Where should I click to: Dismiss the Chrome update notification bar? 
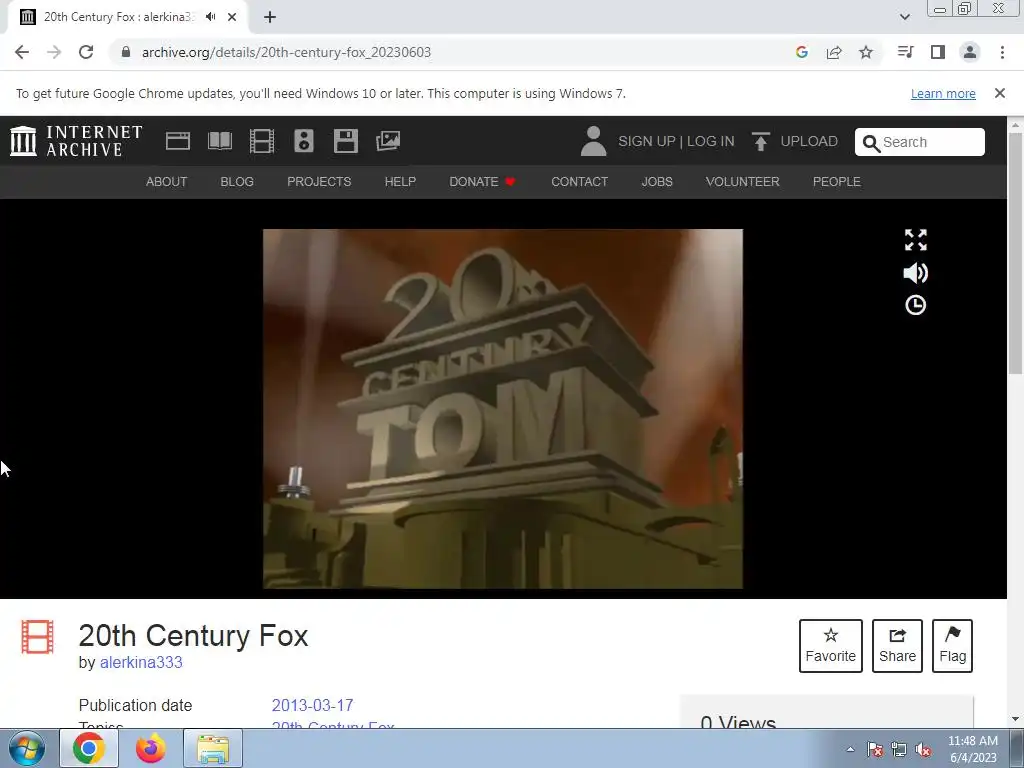pyautogui.click(x=1000, y=93)
